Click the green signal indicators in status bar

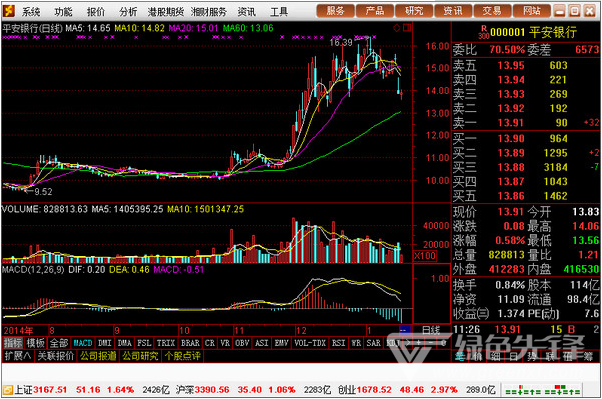pos(543,390)
